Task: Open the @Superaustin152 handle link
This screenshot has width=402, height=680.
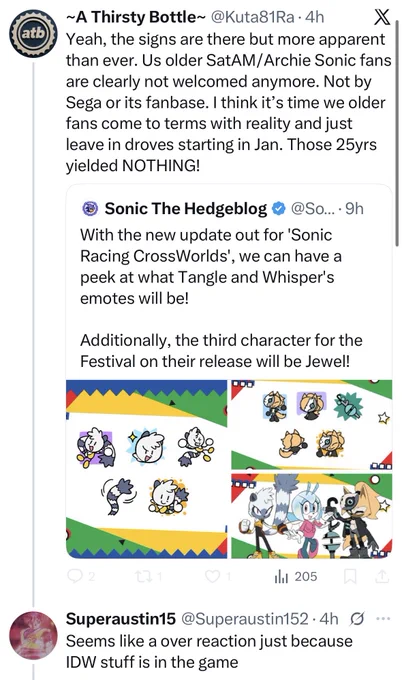Action: 244,619
